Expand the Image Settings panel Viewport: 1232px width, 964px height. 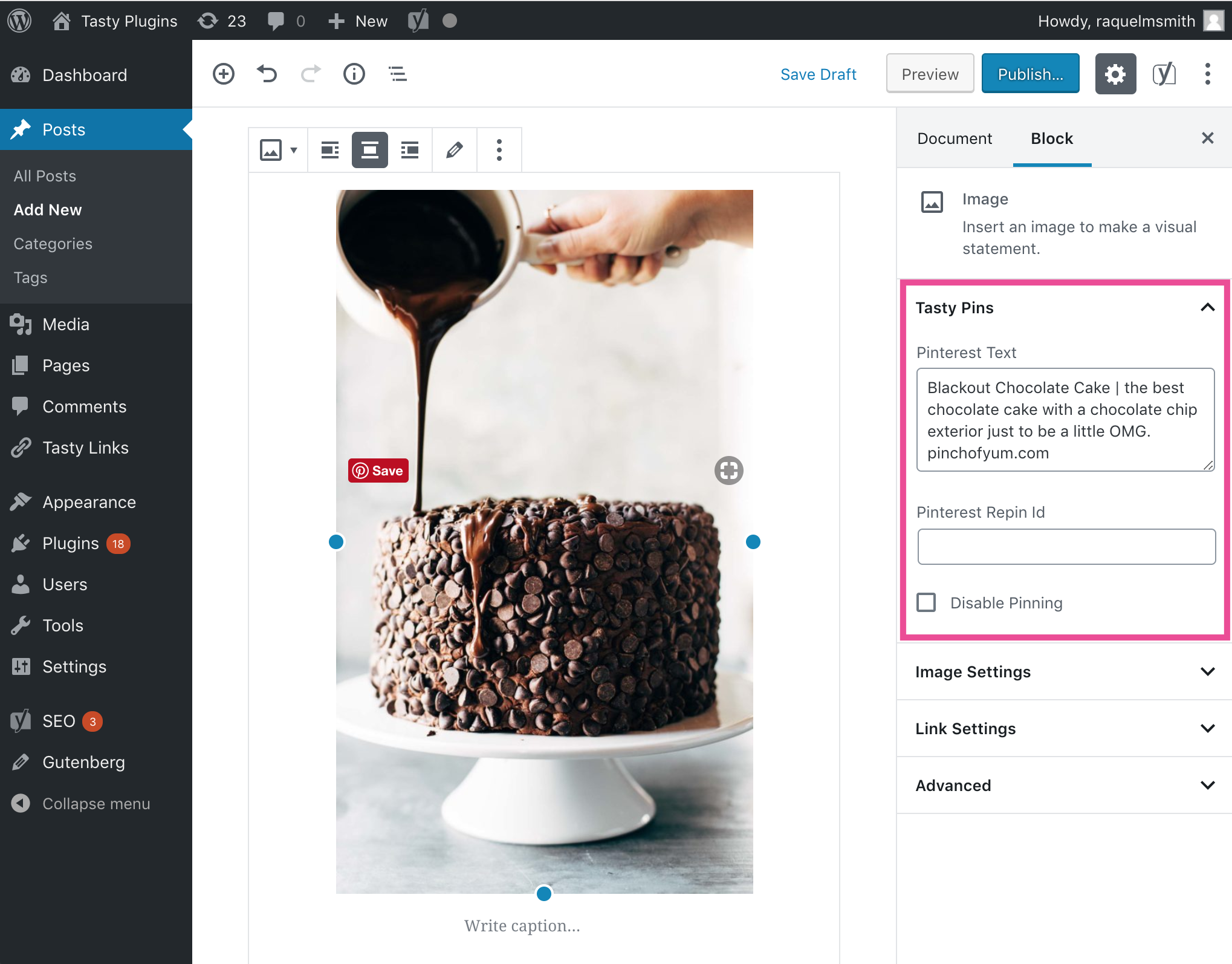coord(1064,672)
